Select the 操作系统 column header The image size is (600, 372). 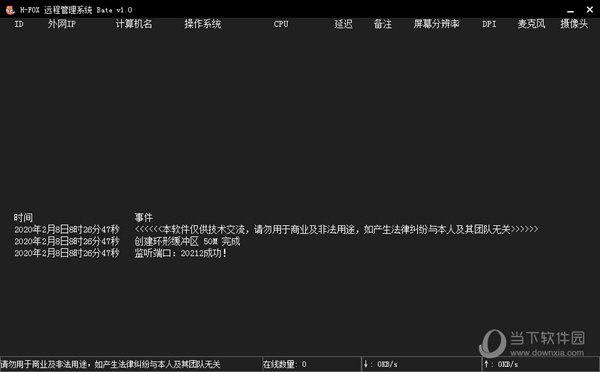[x=203, y=24]
